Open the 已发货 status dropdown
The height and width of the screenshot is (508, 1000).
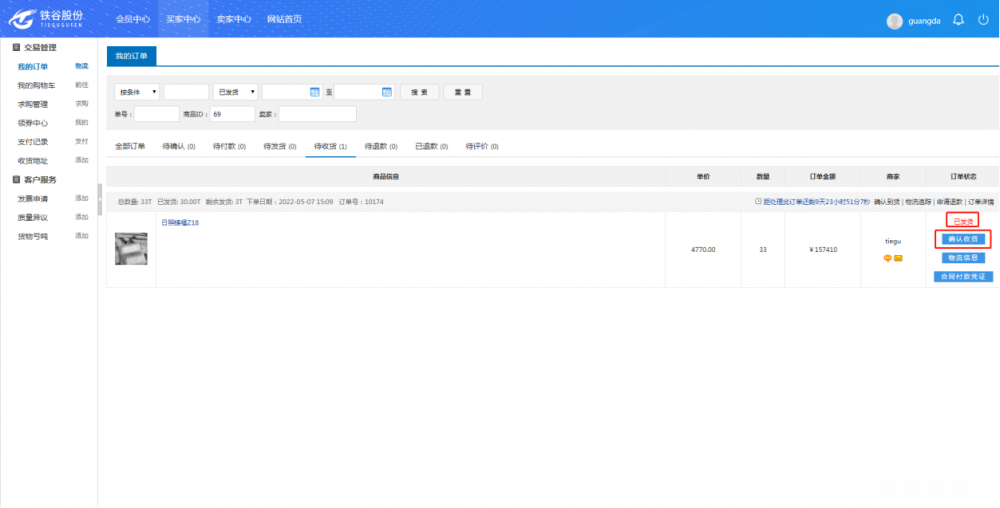pyautogui.click(x=235, y=92)
